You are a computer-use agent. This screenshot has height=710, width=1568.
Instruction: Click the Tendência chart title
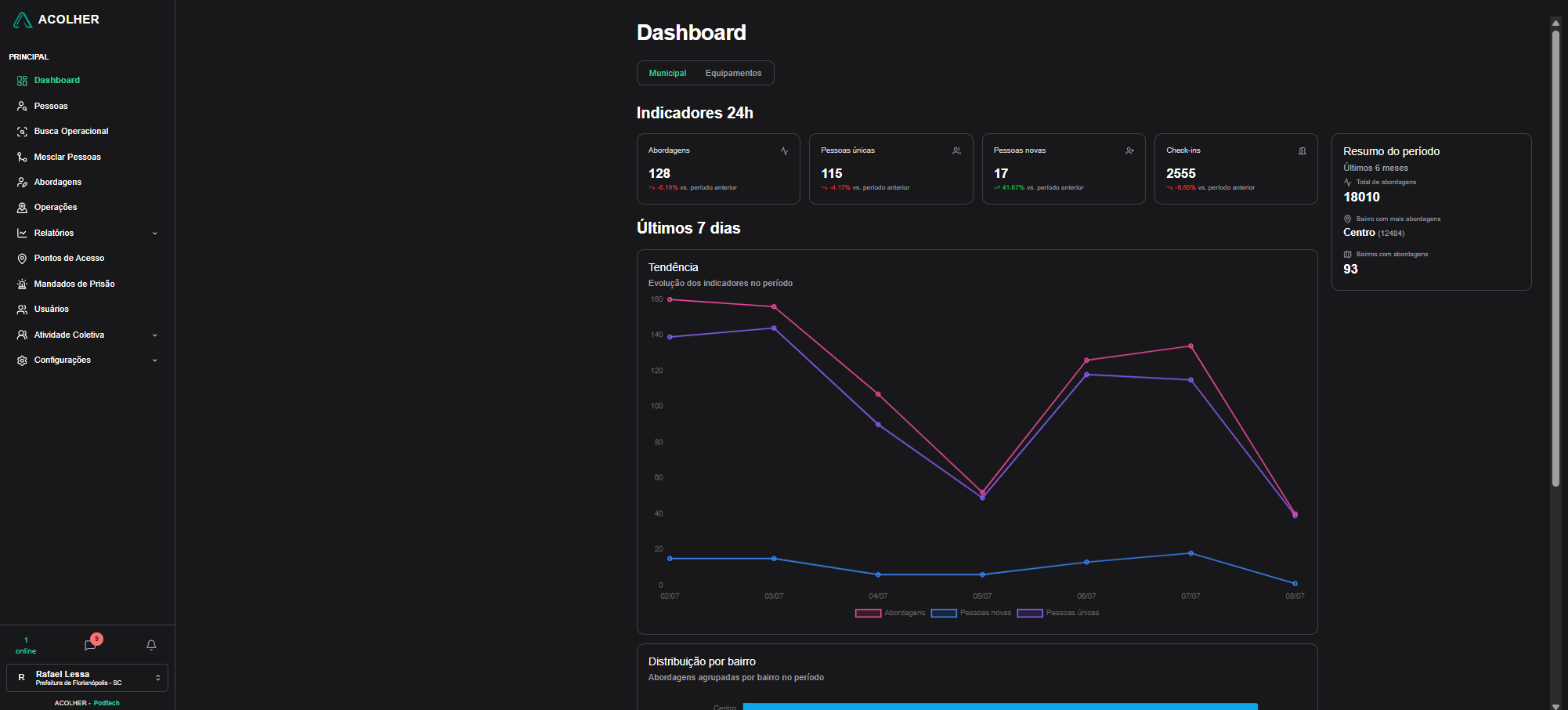[673, 267]
